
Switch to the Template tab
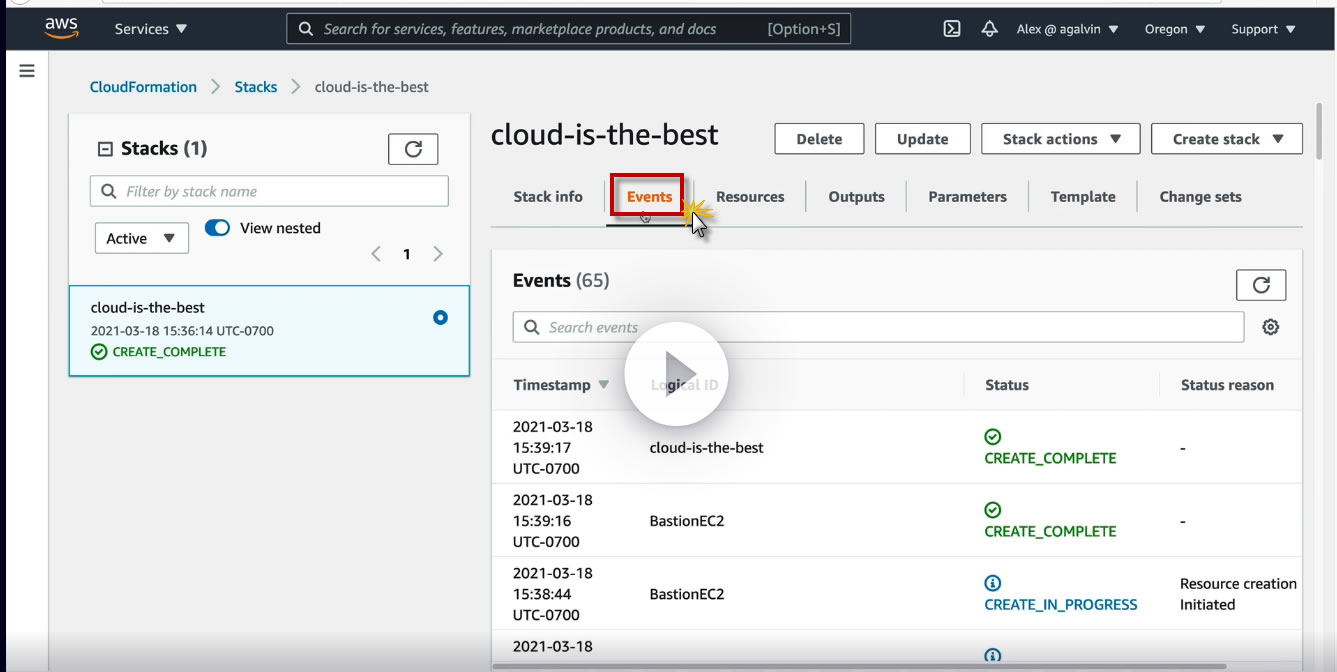(1083, 197)
